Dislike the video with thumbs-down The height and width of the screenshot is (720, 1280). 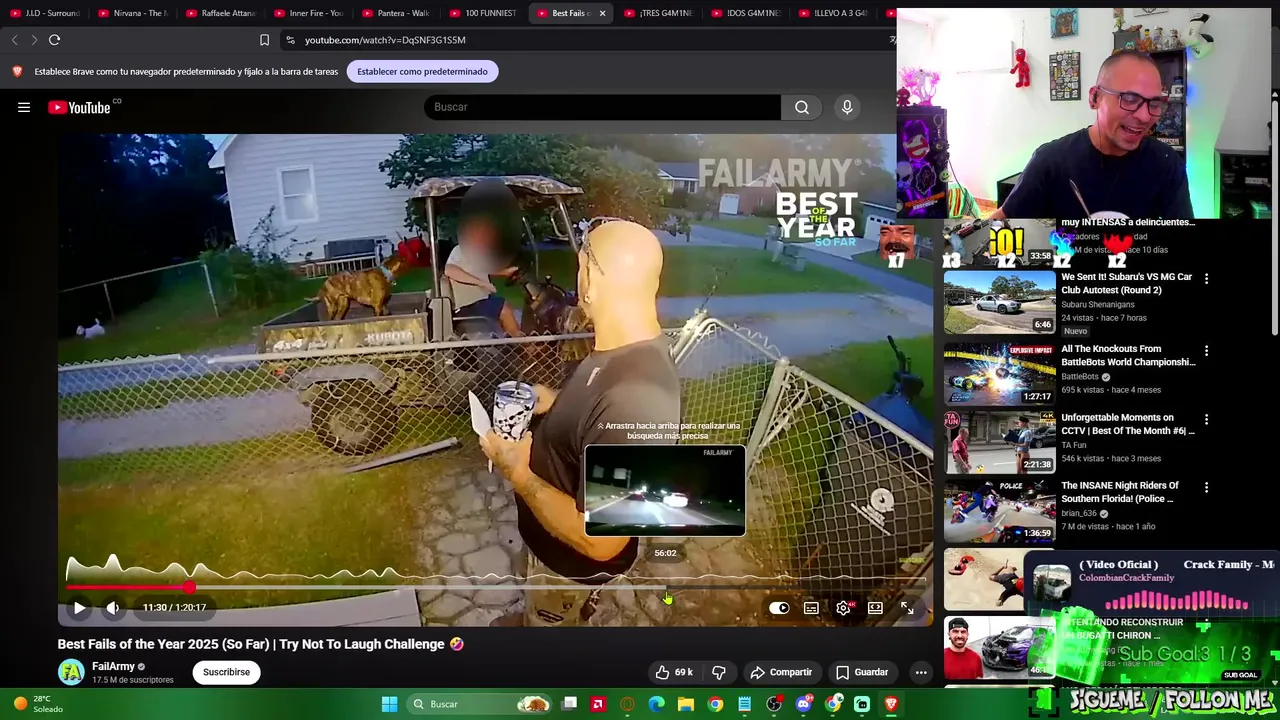(718, 672)
